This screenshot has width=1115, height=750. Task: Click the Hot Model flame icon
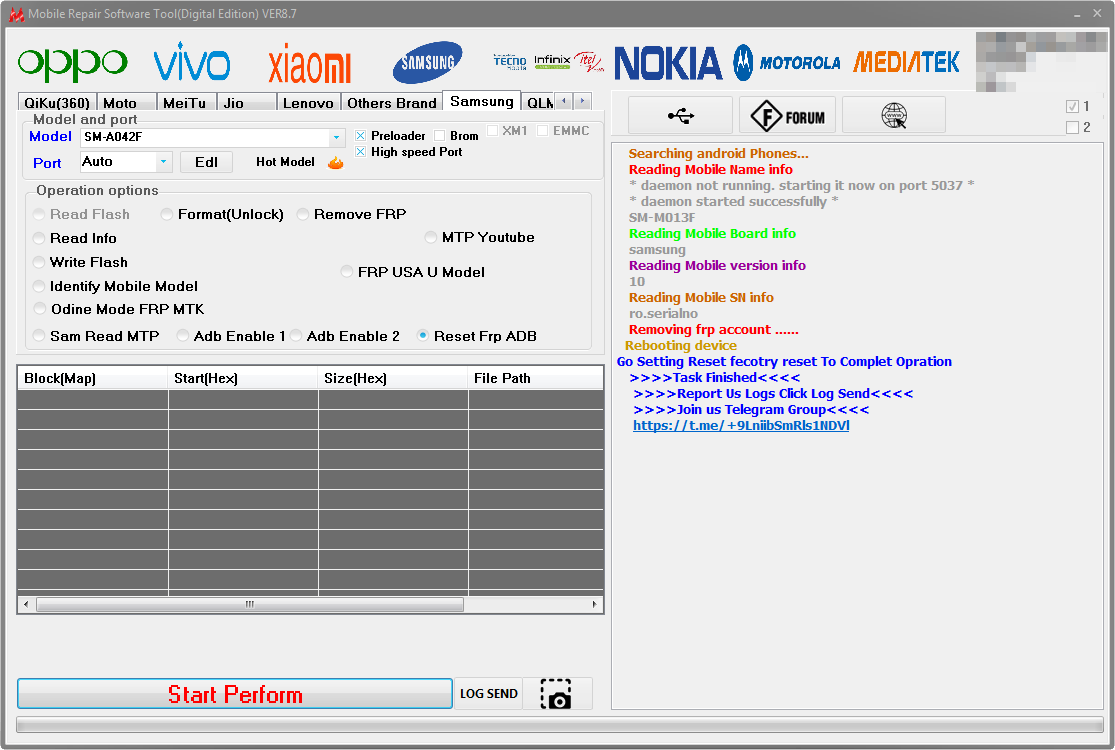point(336,163)
